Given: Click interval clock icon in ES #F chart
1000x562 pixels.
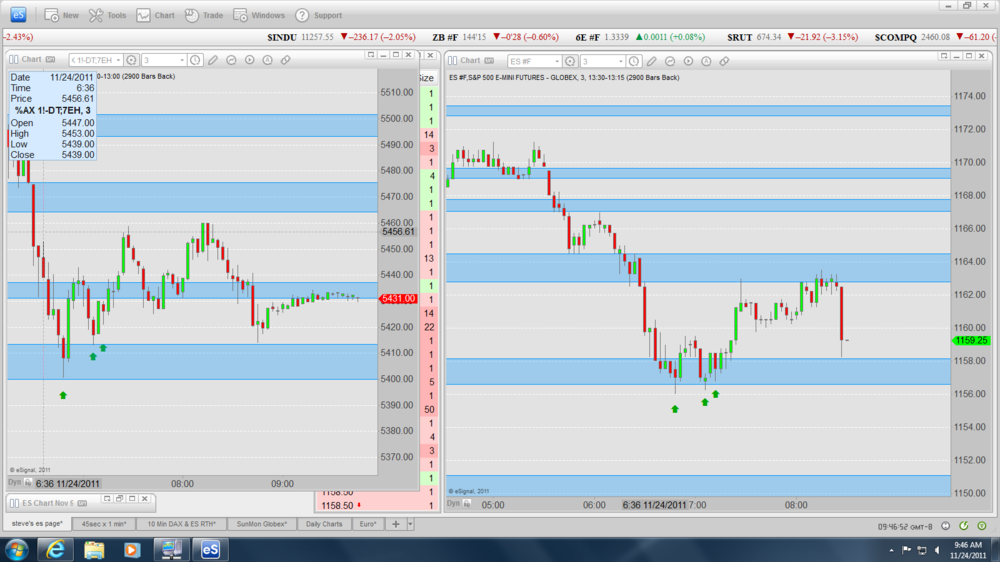Looking at the screenshot, I should click(x=634, y=61).
